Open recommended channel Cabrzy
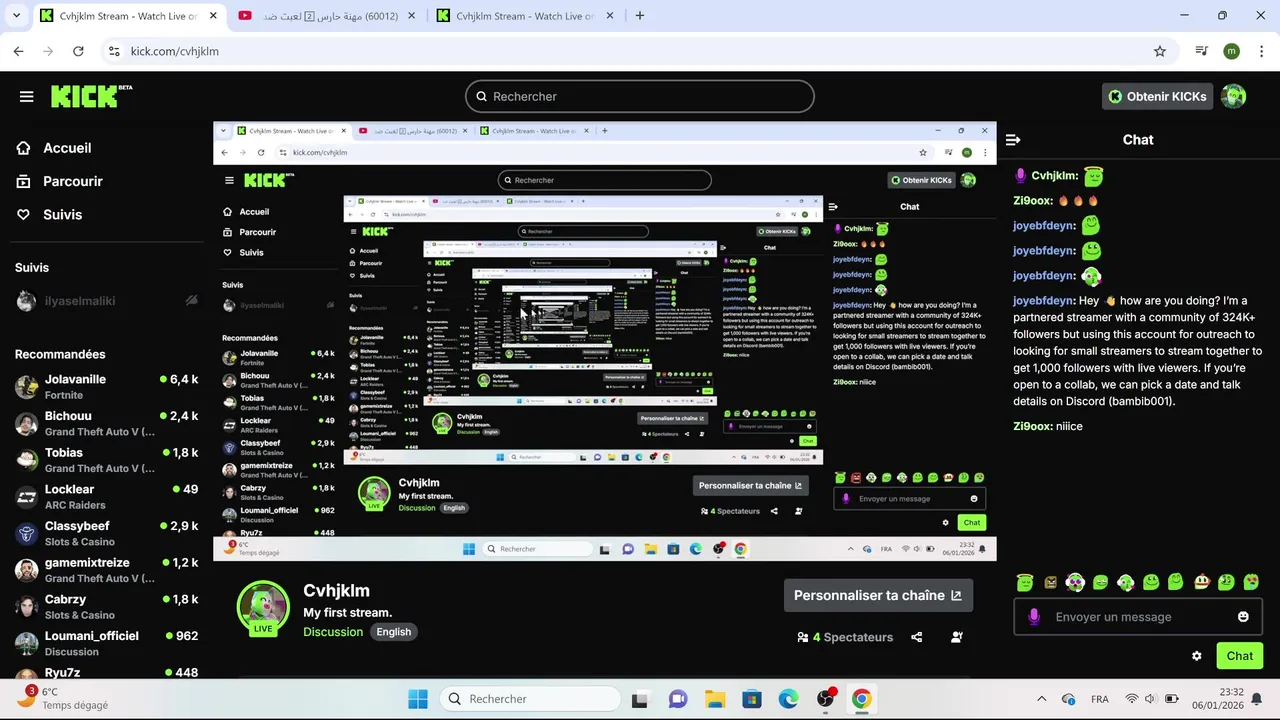The image size is (1280, 720). (x=106, y=607)
